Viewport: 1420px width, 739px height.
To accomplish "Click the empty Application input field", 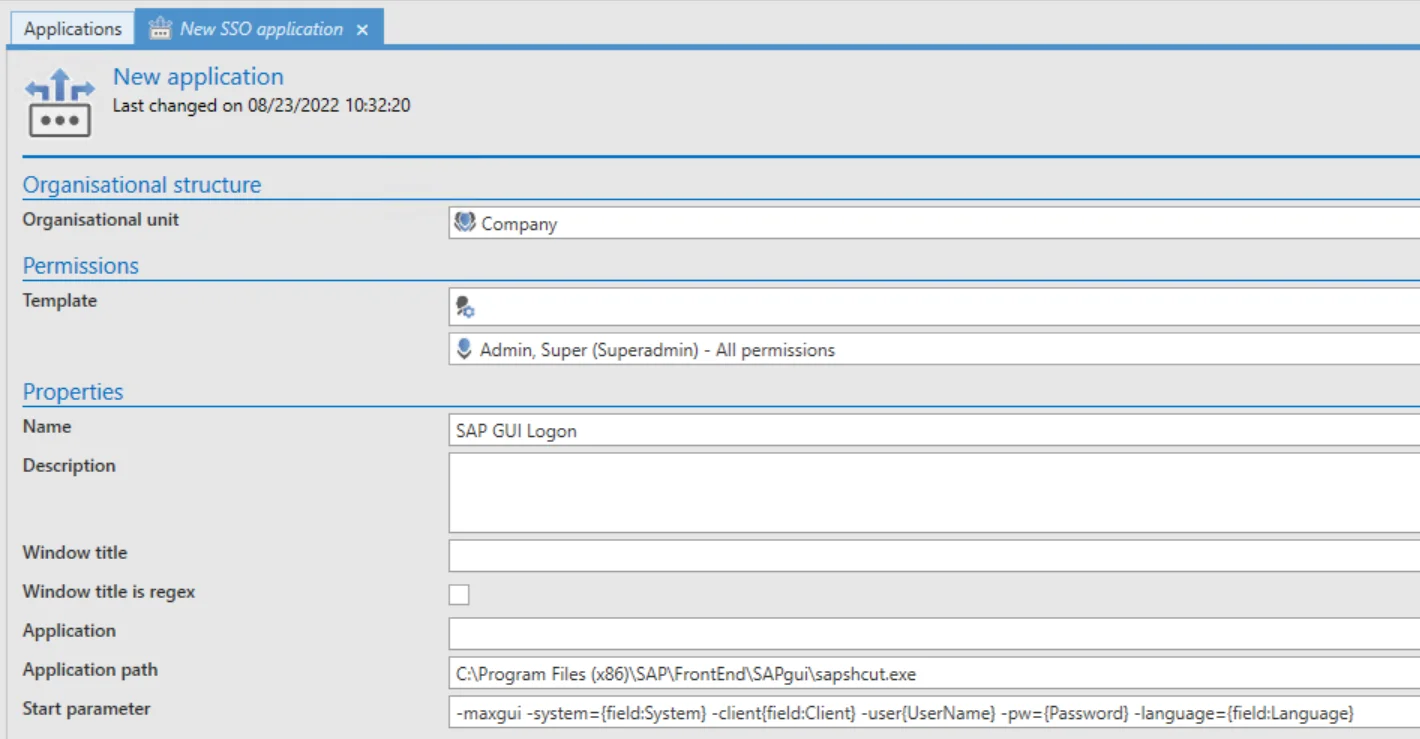I will 934,634.
